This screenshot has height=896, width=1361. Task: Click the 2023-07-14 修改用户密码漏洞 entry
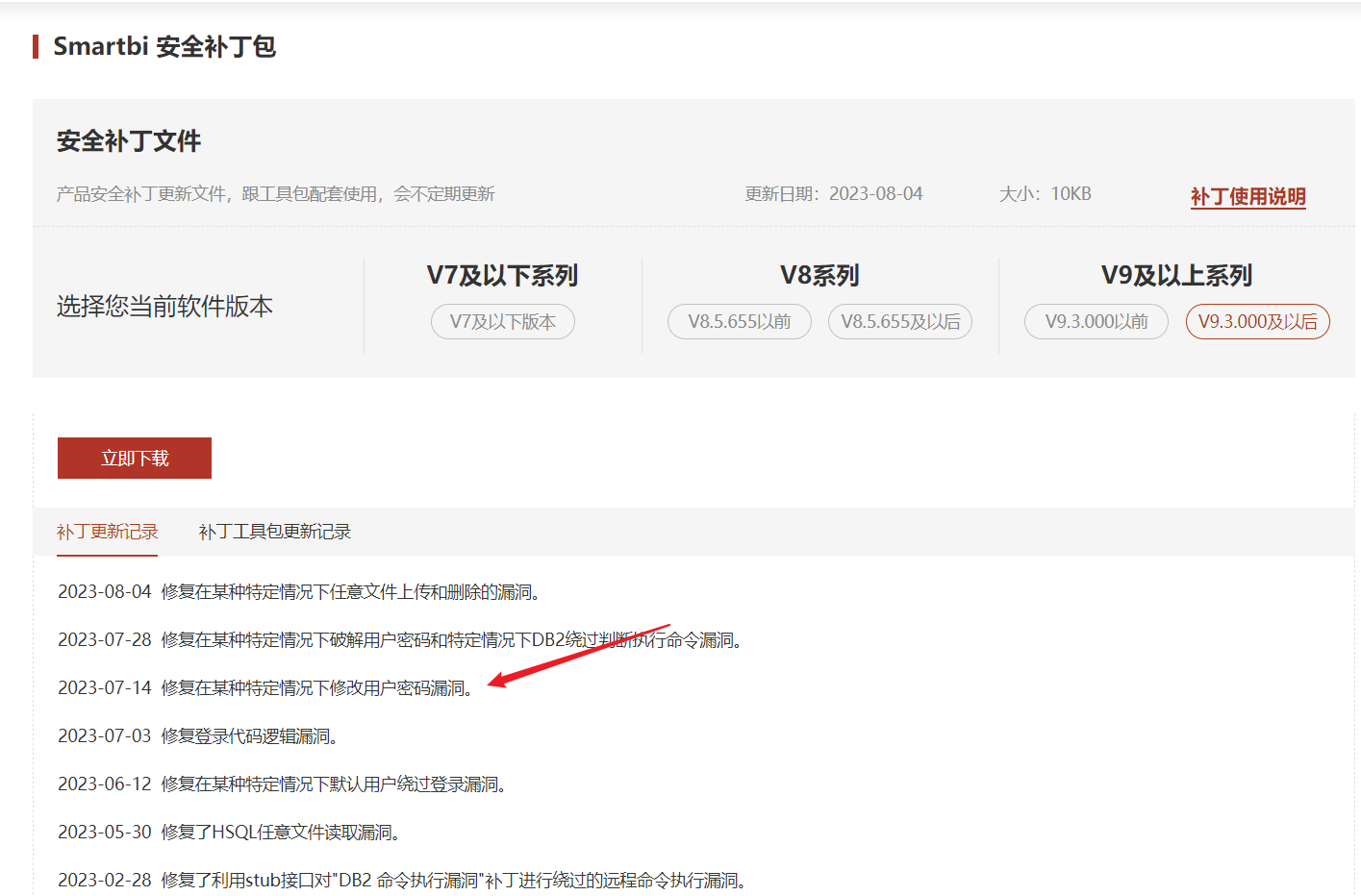265,688
